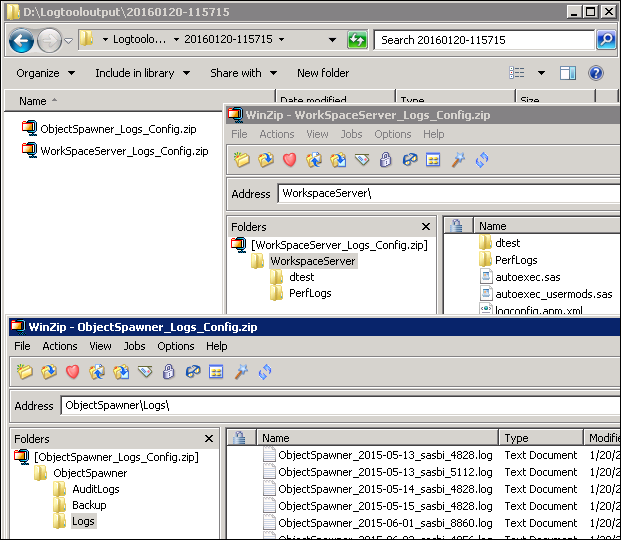Viewport: 621px width, 540px height.
Task: Click lock Encrypt icon in ObjectSpawner WinZip toolbar
Action: coord(169,372)
